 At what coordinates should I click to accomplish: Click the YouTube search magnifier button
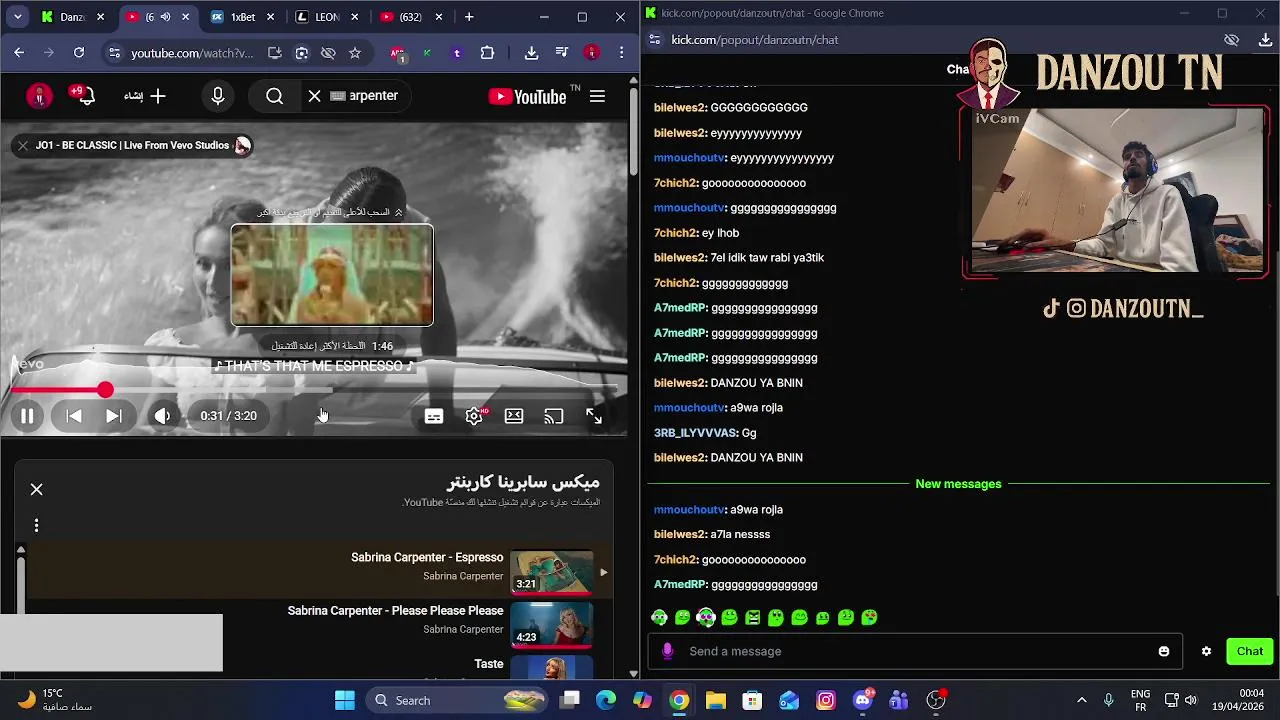275,96
